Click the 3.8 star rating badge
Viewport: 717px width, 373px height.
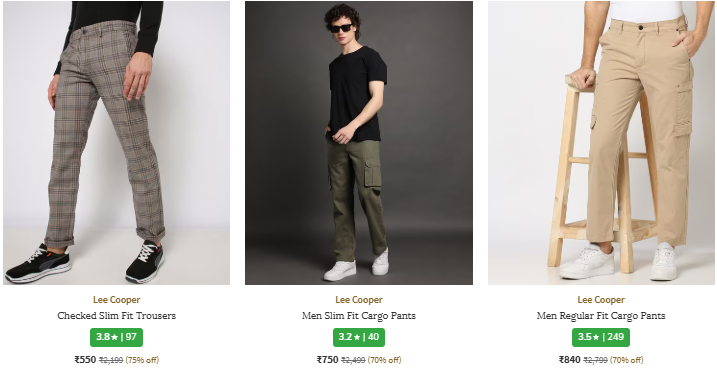click(x=117, y=337)
